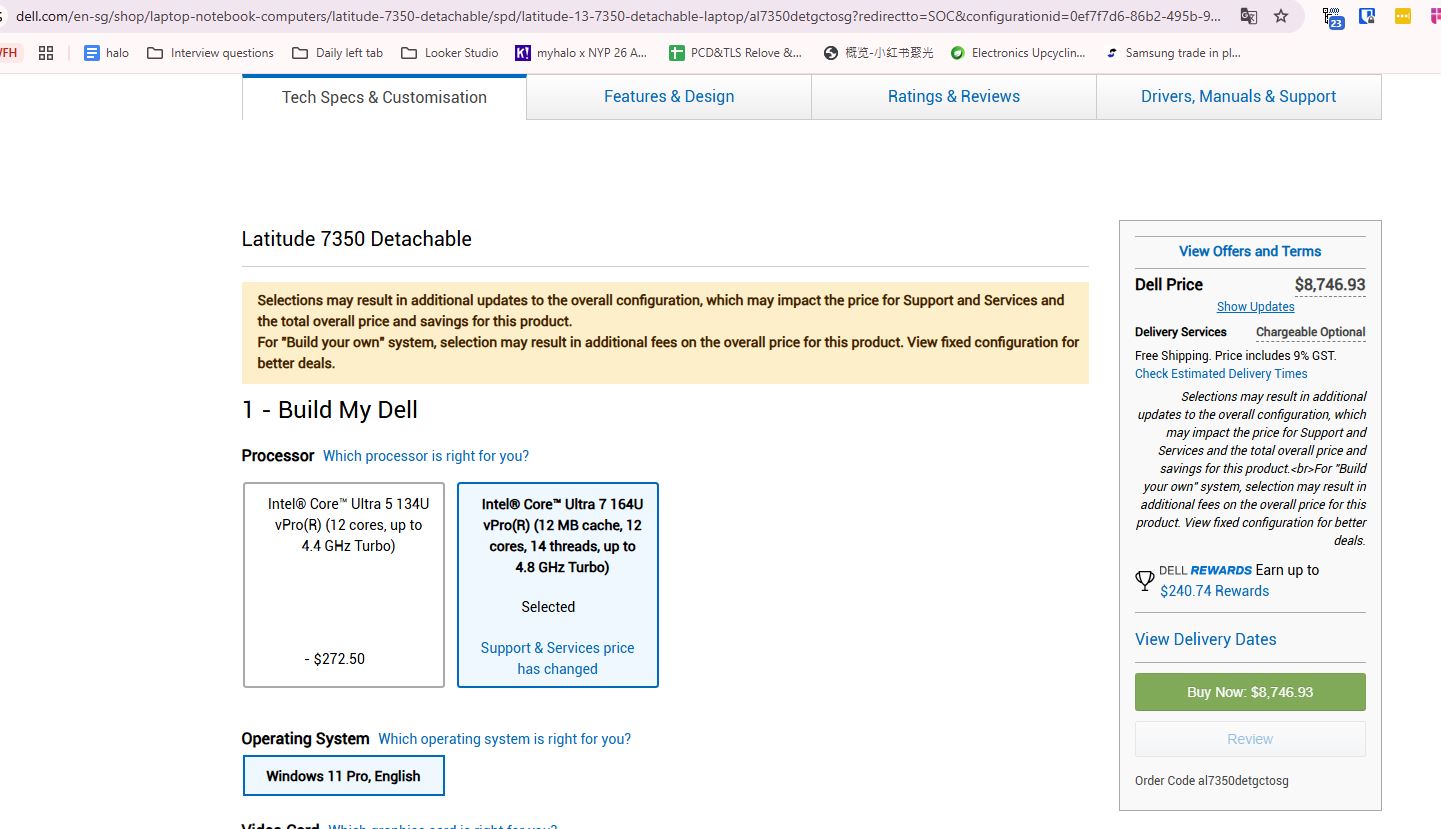
Task: Select Intel Core Ultra 5 134U processor option
Action: click(344, 585)
